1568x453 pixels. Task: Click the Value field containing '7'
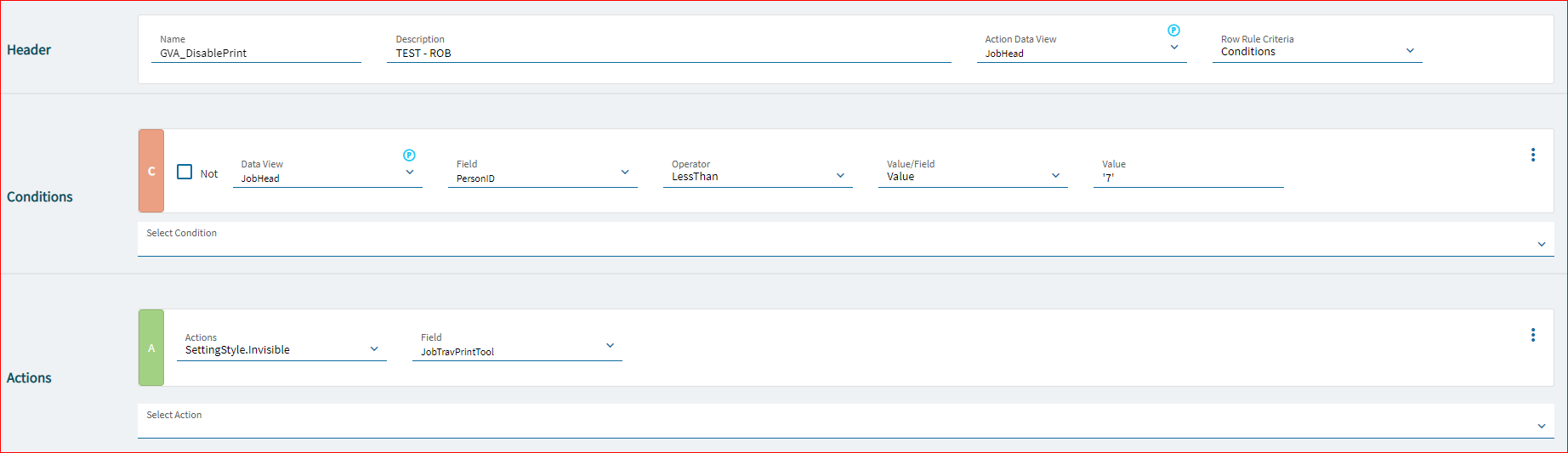[1188, 178]
